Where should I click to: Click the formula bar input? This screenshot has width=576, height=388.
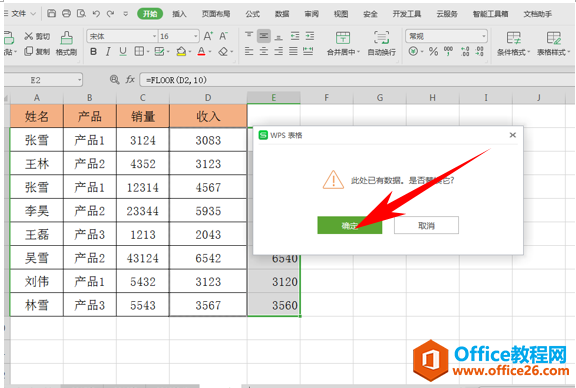point(356,80)
